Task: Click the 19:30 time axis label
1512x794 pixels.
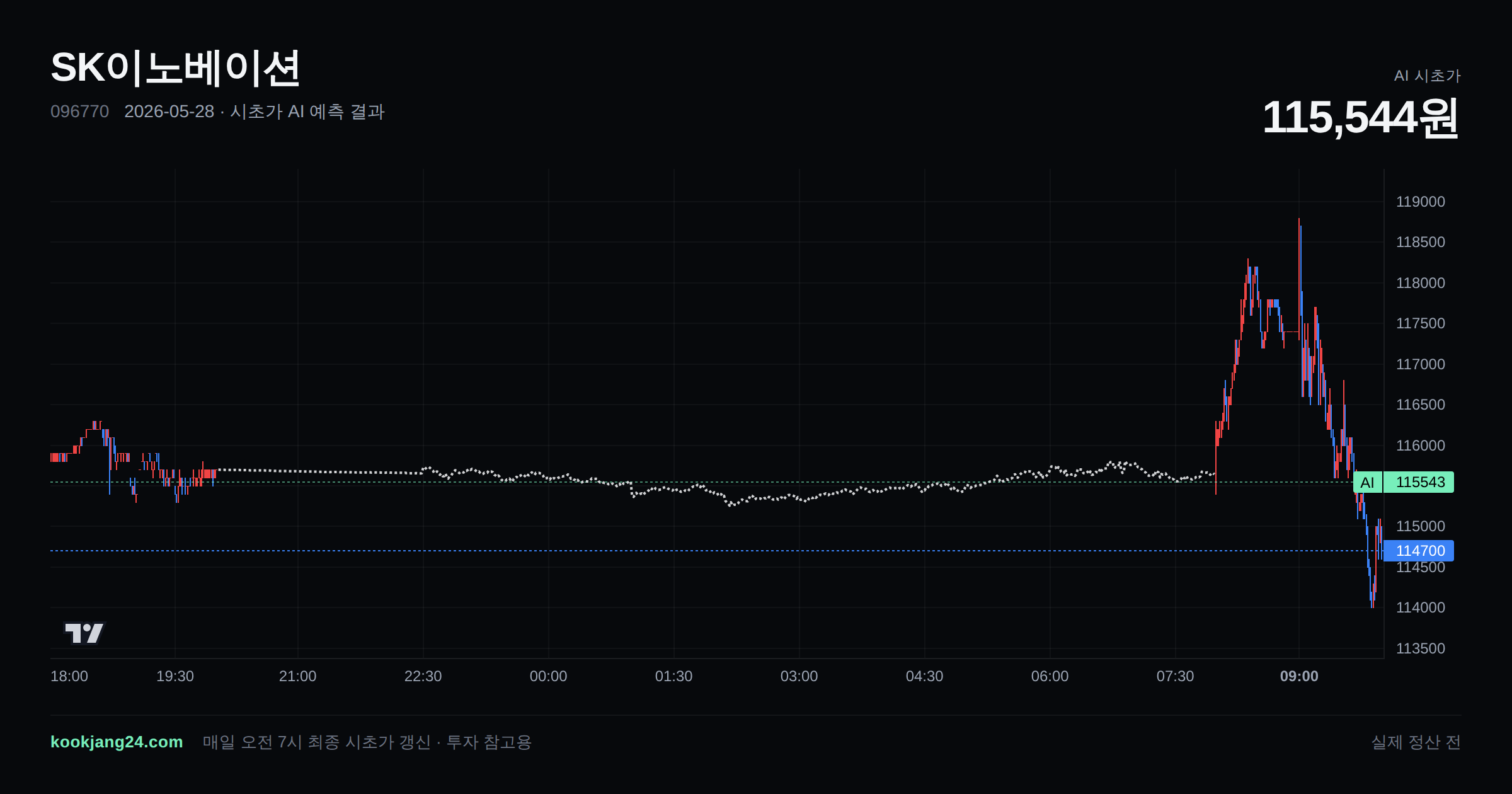Action: 175,676
